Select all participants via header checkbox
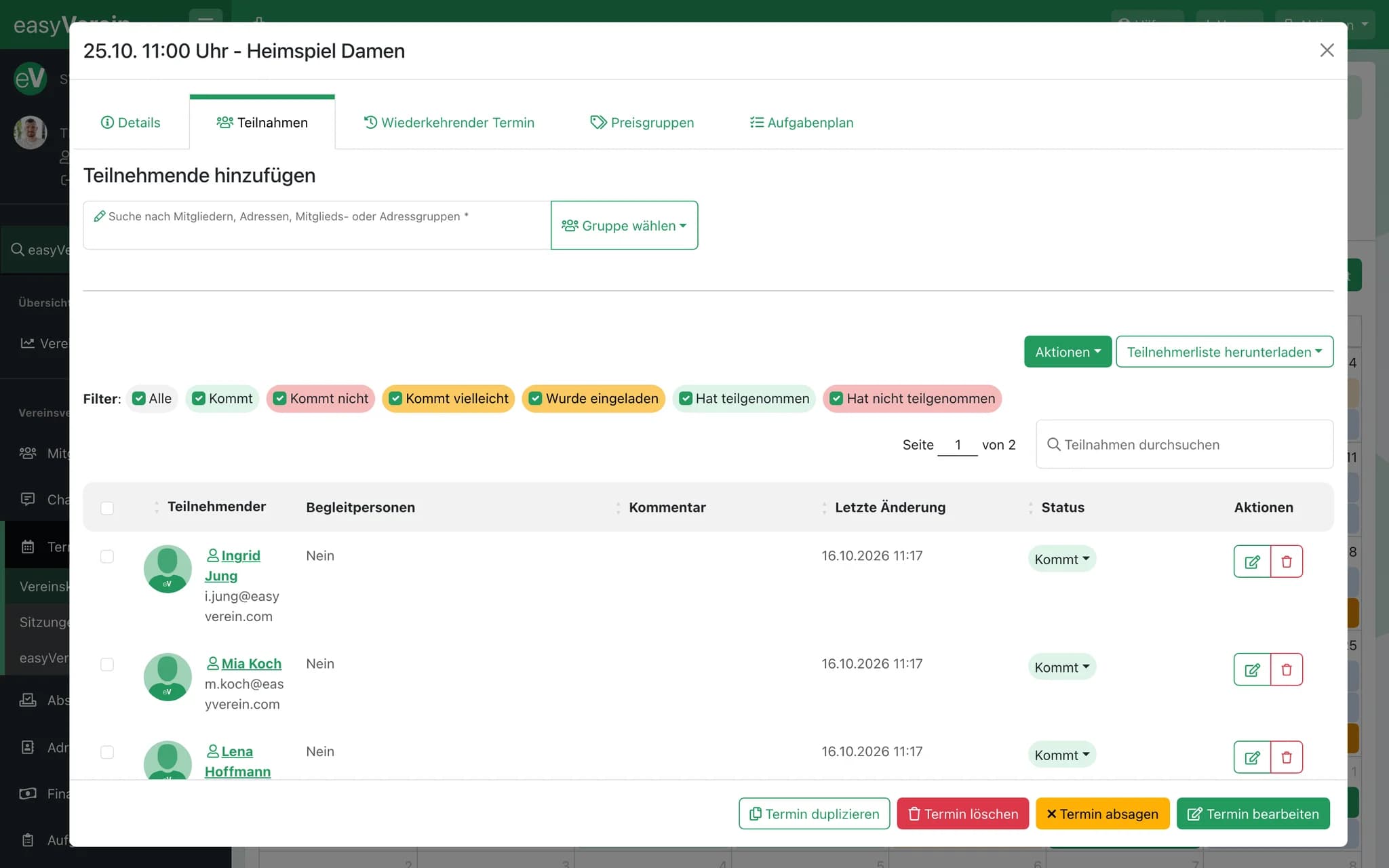 (x=107, y=508)
